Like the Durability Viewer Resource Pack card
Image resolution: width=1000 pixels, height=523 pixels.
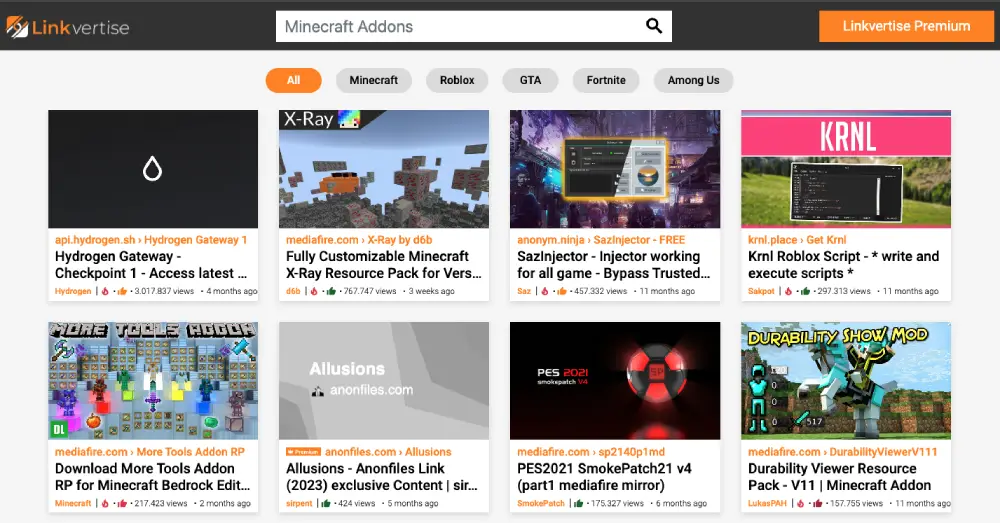[818, 504]
